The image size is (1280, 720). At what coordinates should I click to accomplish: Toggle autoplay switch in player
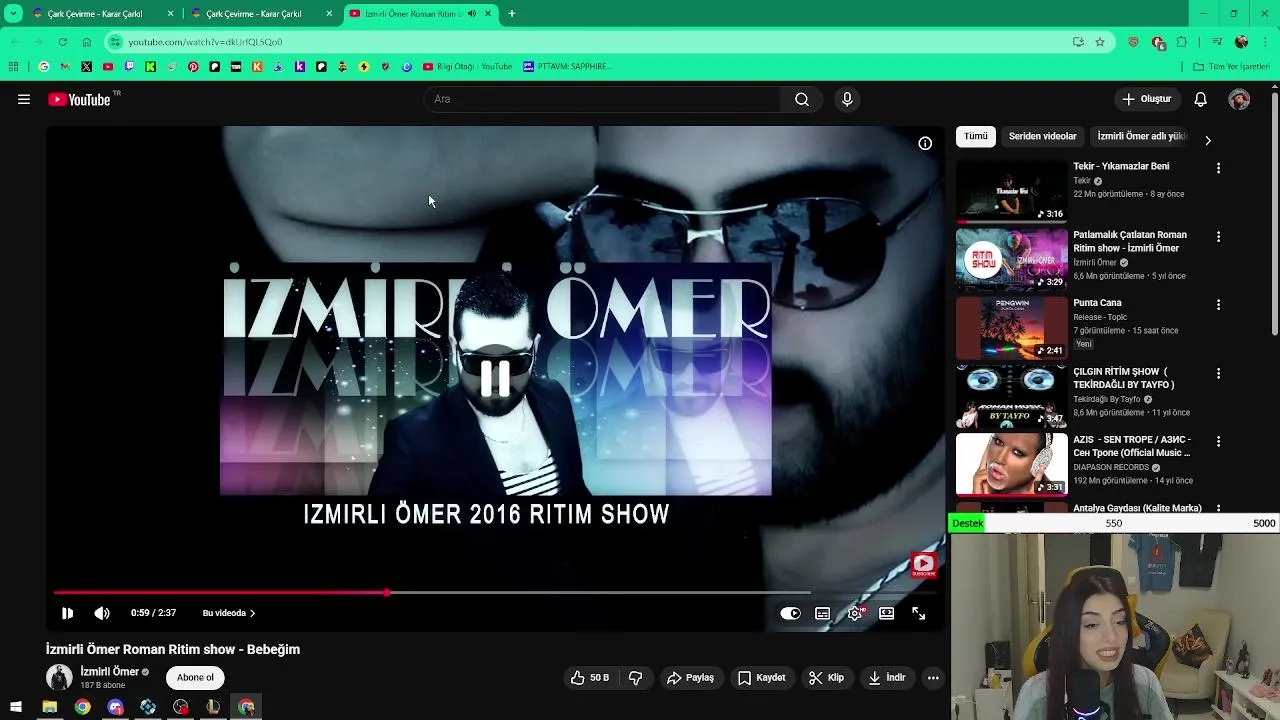click(790, 613)
